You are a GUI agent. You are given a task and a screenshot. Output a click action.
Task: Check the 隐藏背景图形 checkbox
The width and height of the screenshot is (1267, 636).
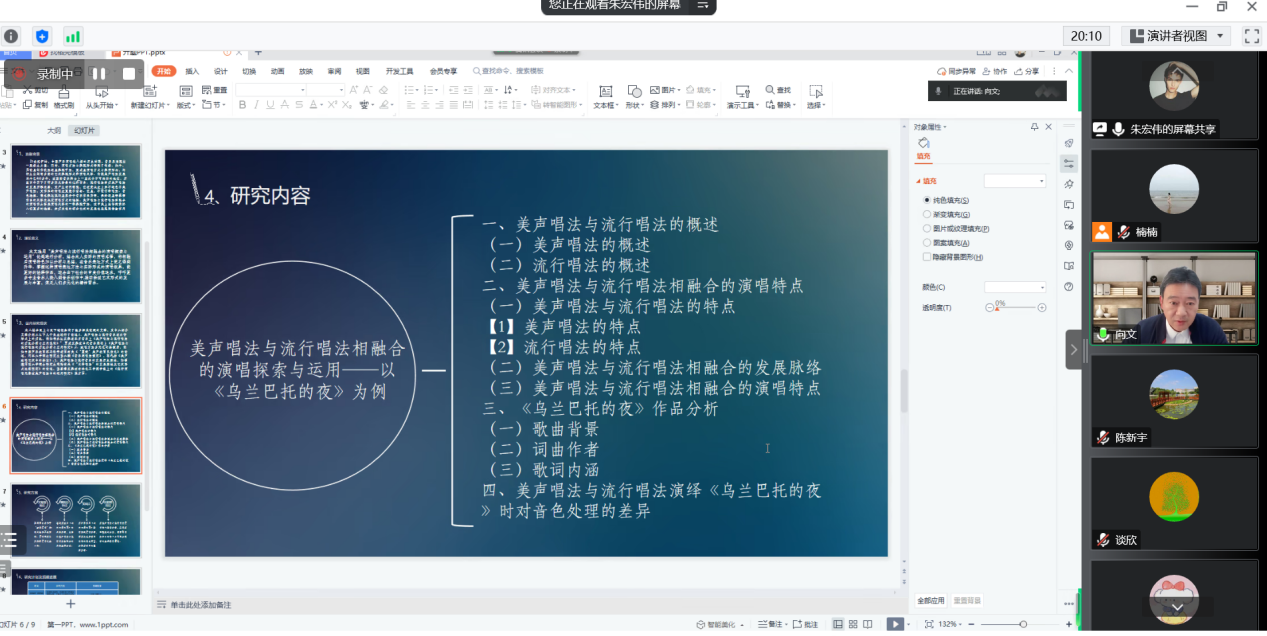(926, 257)
